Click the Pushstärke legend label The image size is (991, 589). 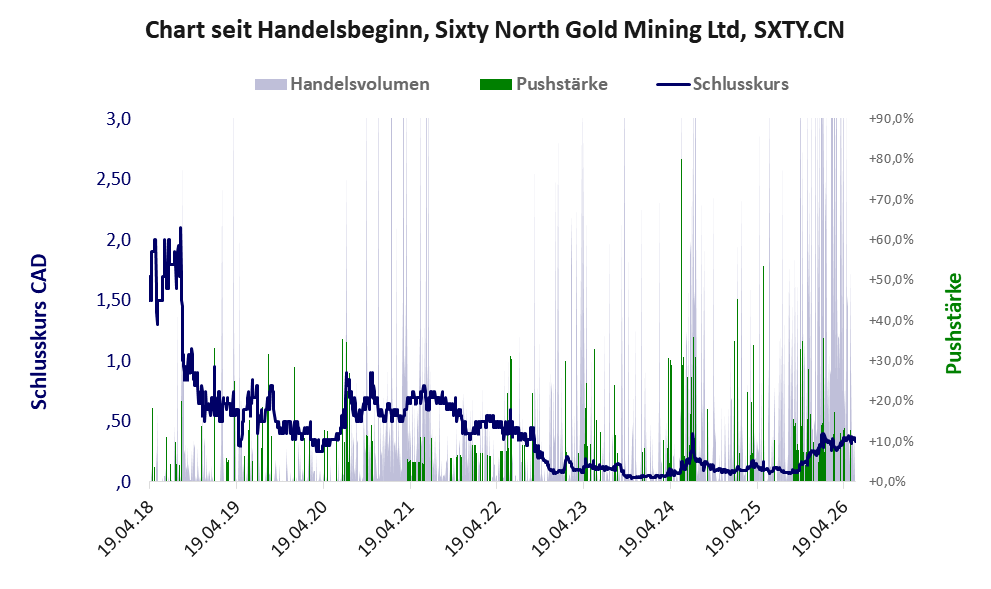(562, 84)
